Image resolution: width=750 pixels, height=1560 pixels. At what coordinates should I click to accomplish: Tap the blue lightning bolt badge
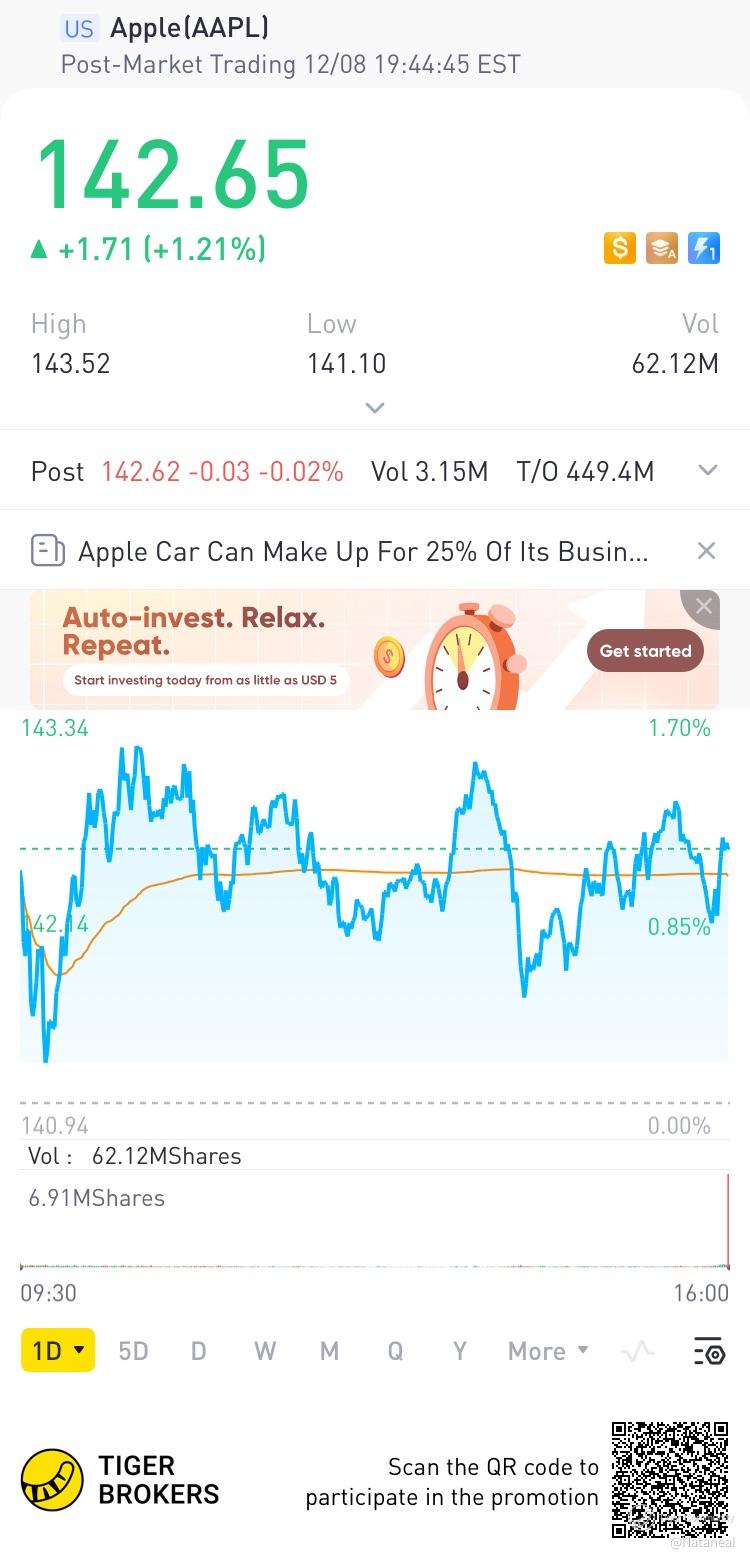point(704,248)
